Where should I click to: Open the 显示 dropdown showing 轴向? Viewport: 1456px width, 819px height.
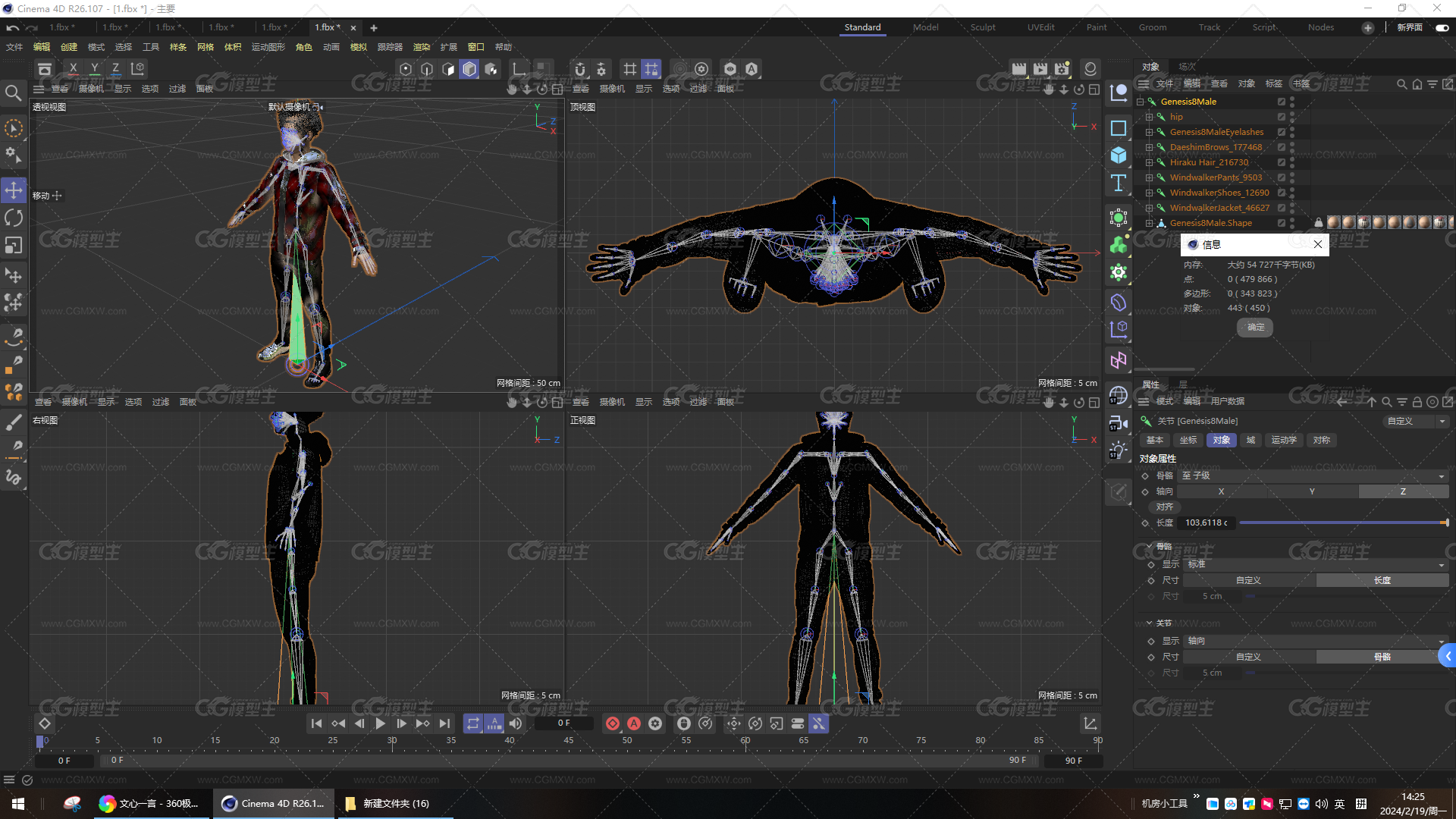click(1315, 641)
